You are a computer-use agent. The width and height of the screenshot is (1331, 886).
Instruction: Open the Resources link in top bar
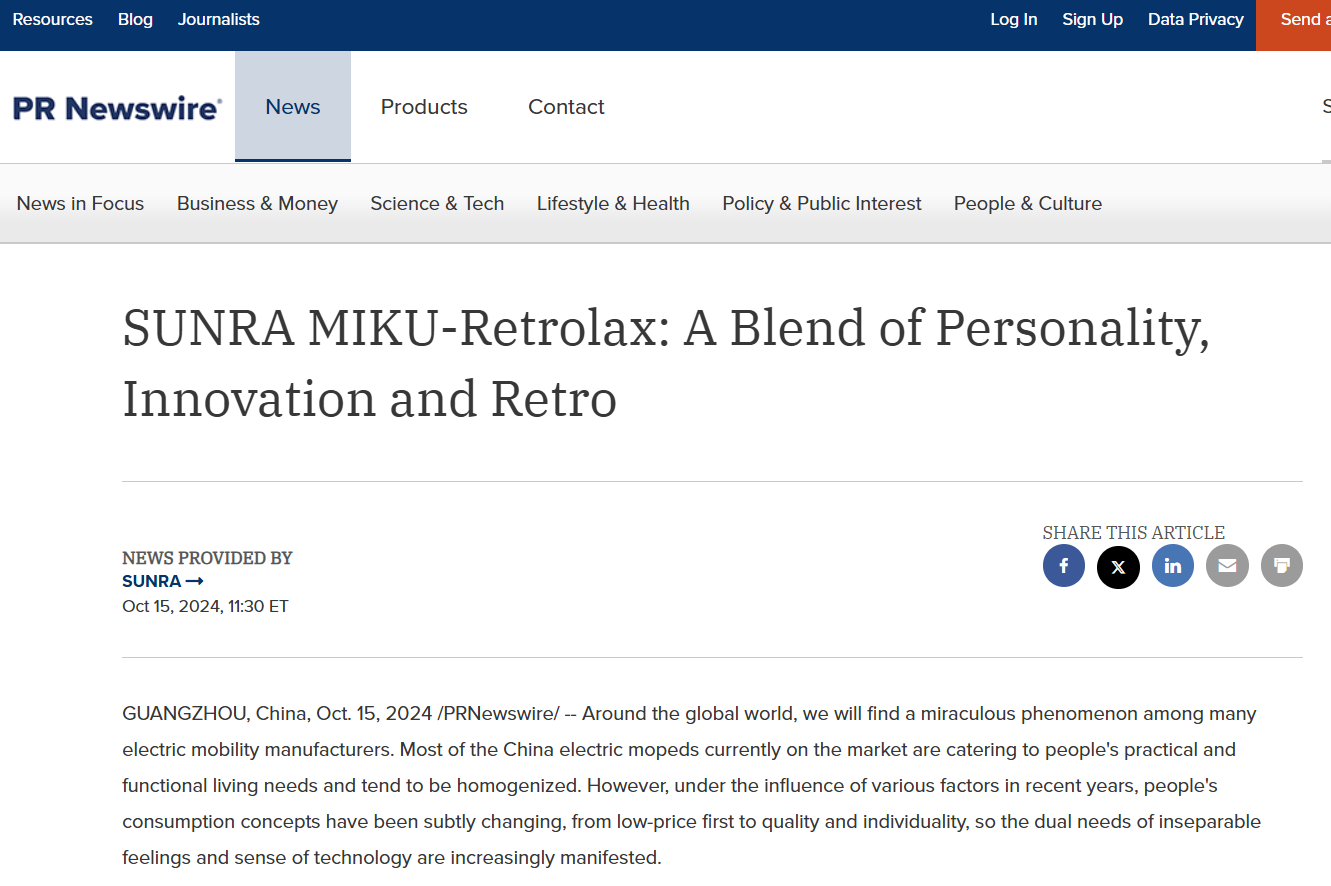tap(52, 20)
